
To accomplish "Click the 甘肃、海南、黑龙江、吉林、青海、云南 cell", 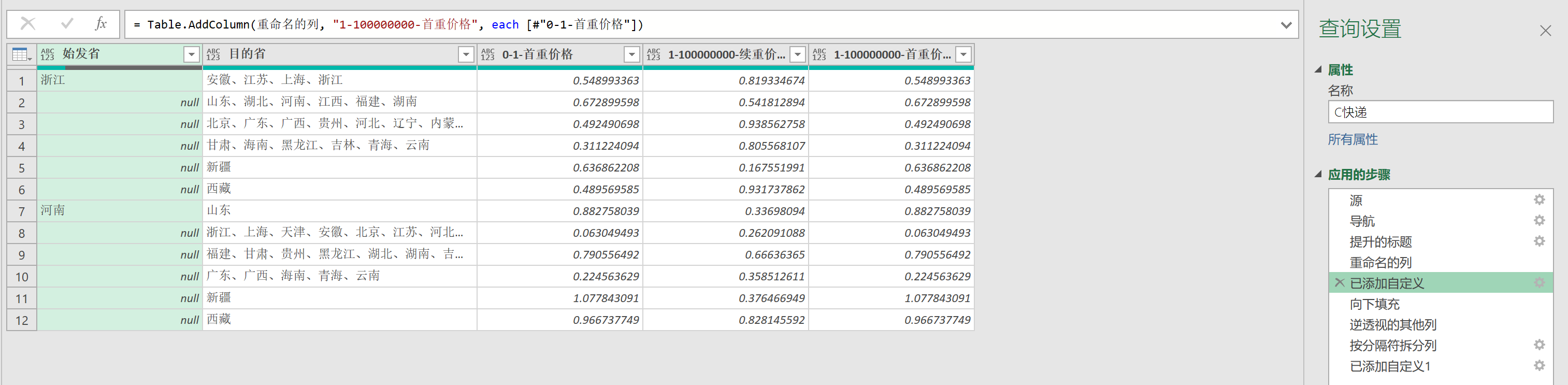I will coord(340,146).
